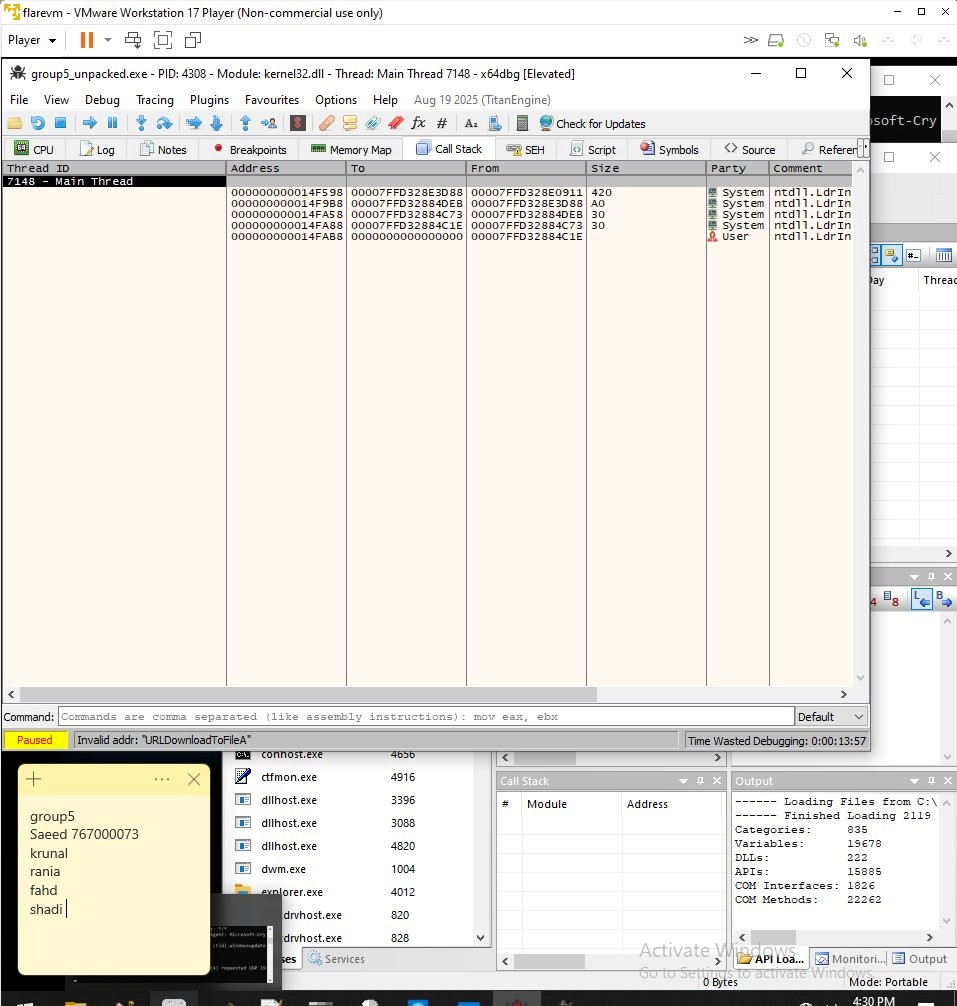Image resolution: width=957 pixels, height=1006 pixels.
Task: Click the Step Into toolbar icon
Action: pyautogui.click(x=141, y=123)
